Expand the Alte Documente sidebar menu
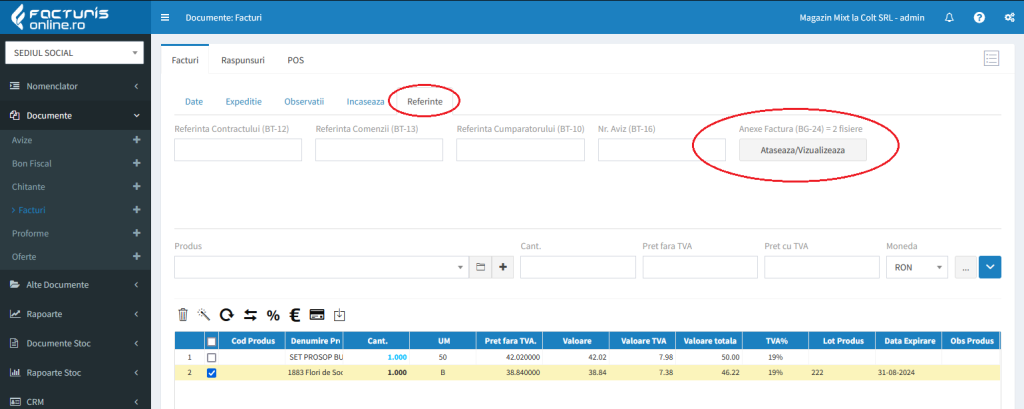 point(76,285)
